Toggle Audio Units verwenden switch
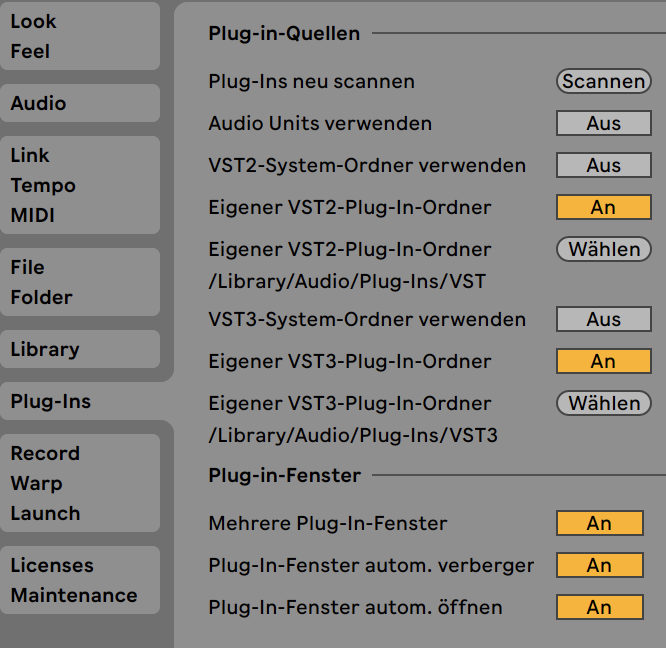Viewport: 666px width, 648px height. 603,124
